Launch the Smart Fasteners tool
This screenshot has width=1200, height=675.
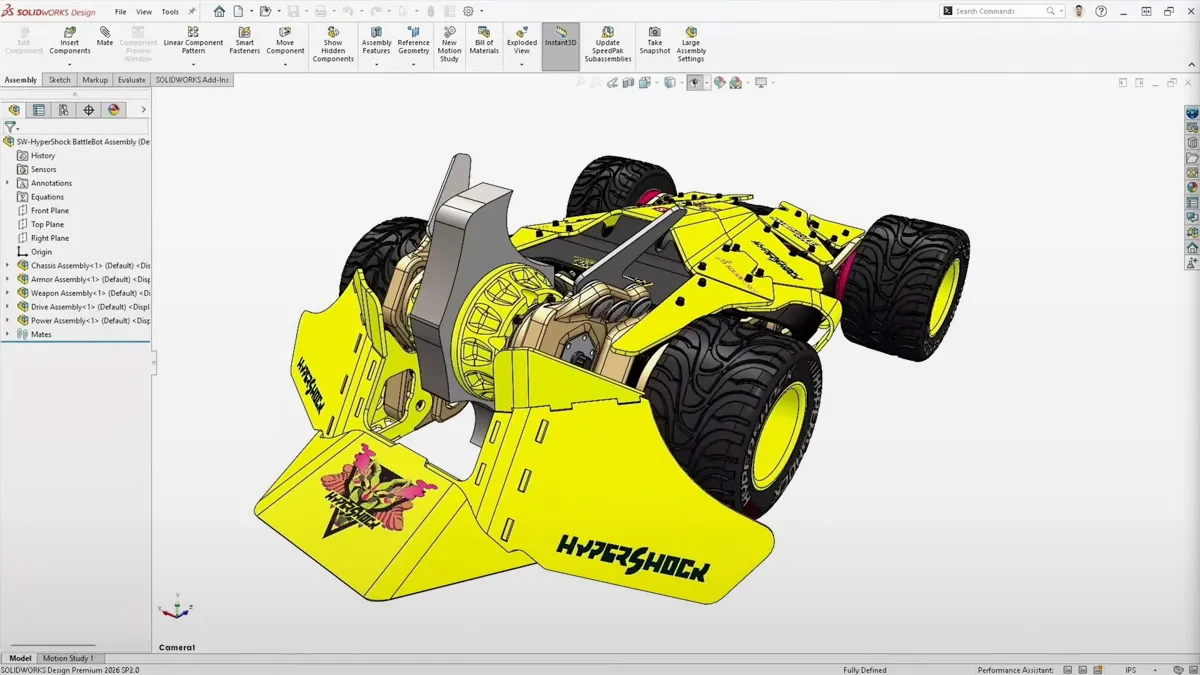244,41
